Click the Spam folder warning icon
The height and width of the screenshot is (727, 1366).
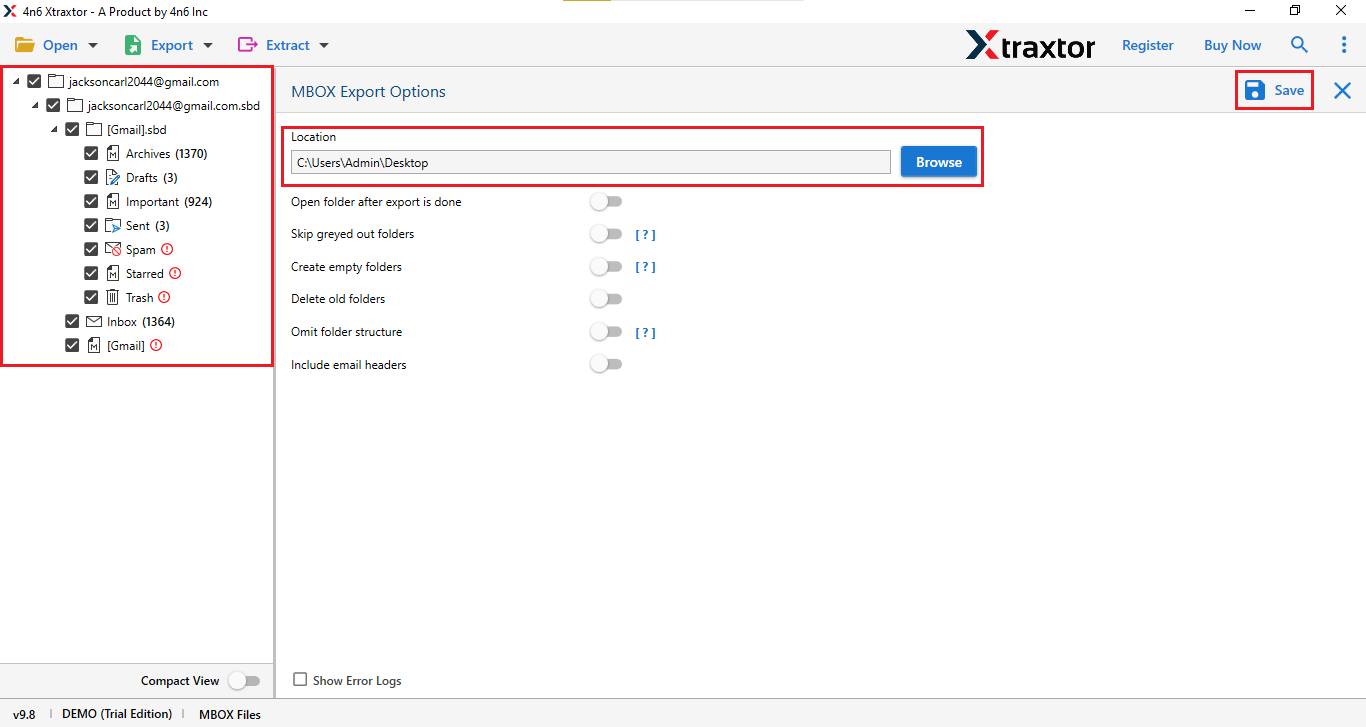tap(164, 249)
